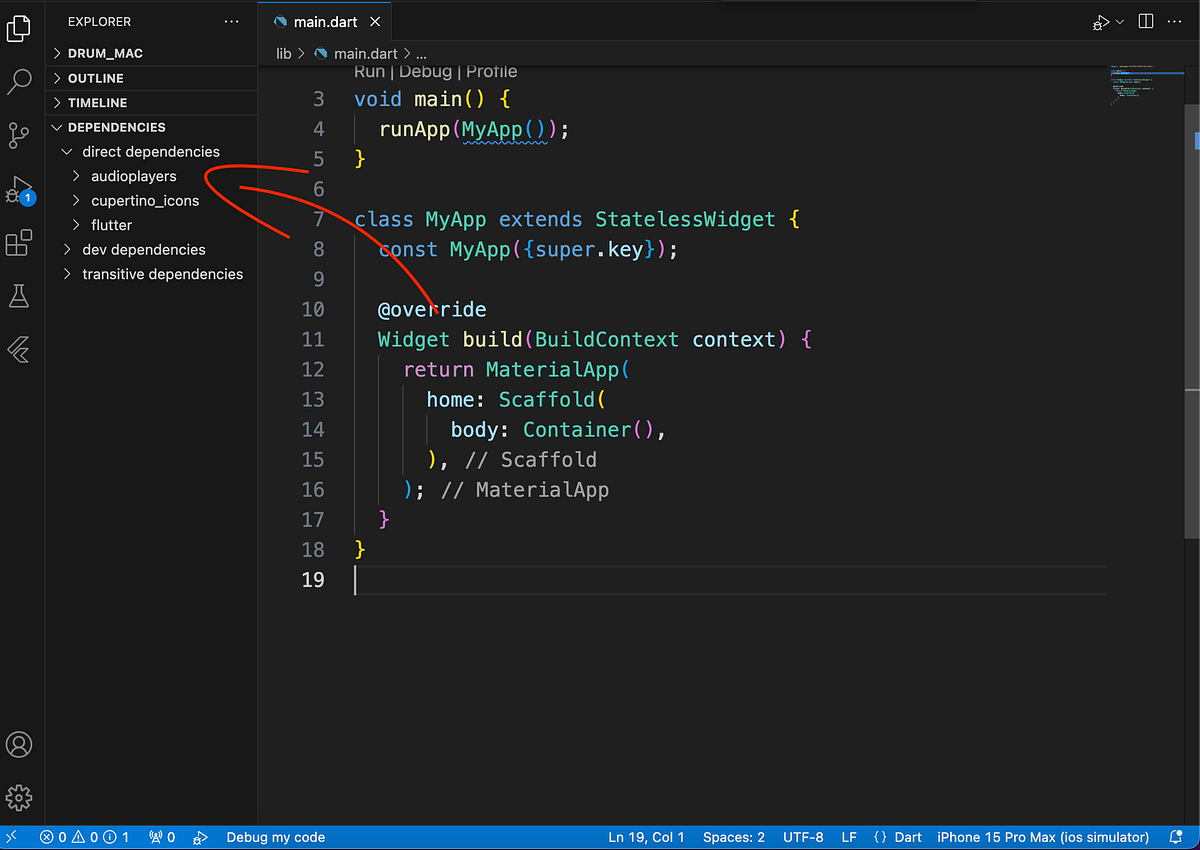Change indentation via Spaces: 2 status item
This screenshot has width=1200, height=850.
coord(733,837)
